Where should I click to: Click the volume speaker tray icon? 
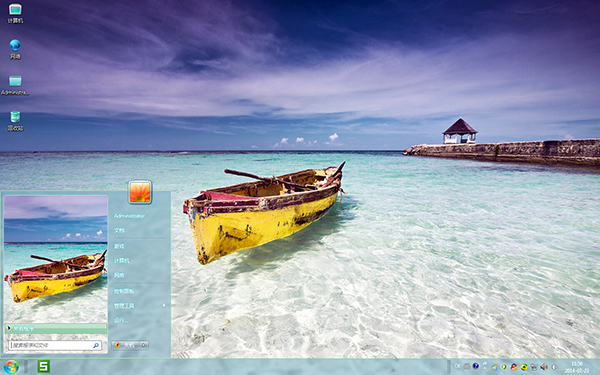pos(544,367)
